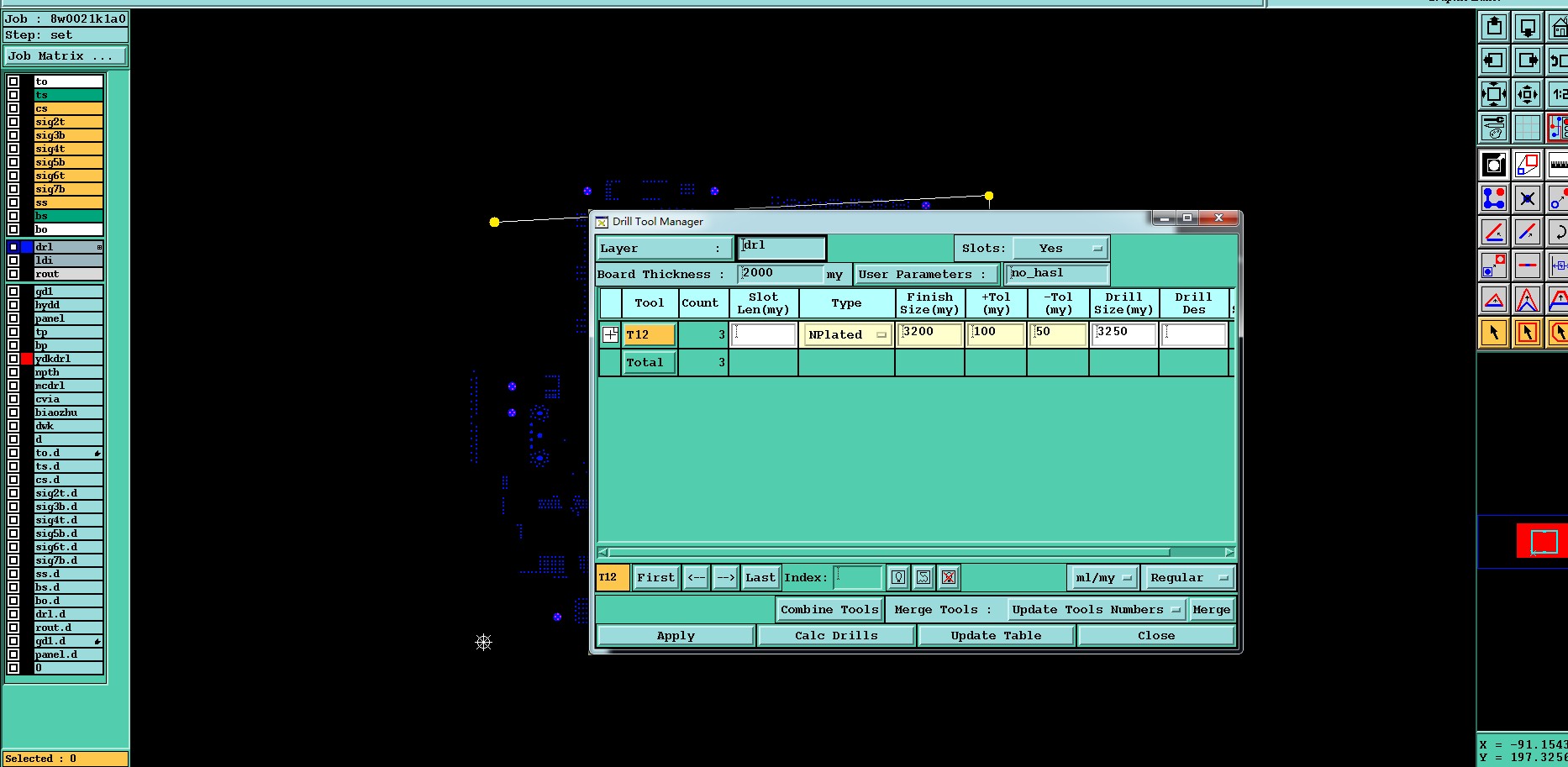
Task: Toggle the grid display icon
Action: pos(1528,128)
